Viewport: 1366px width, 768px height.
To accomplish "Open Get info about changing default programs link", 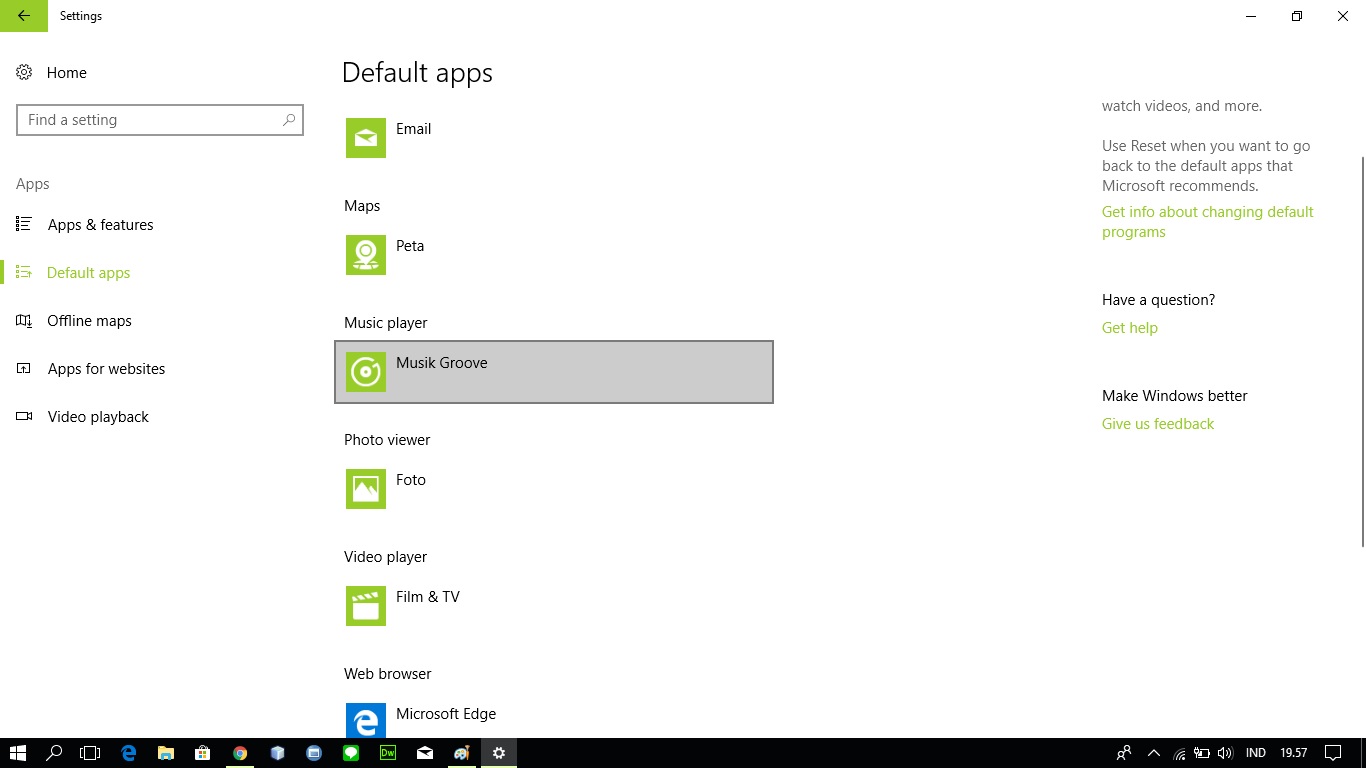I will pos(1207,222).
